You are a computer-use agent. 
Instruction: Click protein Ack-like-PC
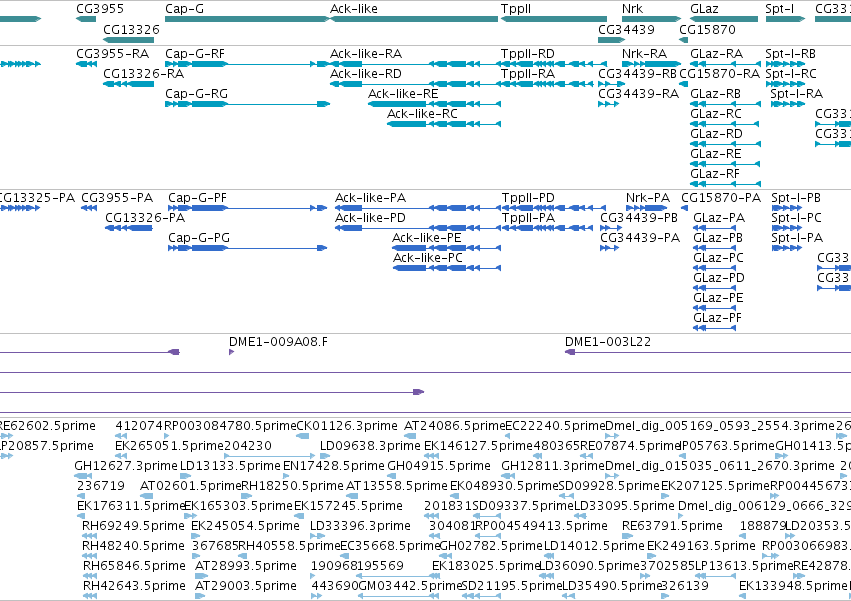pos(447,268)
